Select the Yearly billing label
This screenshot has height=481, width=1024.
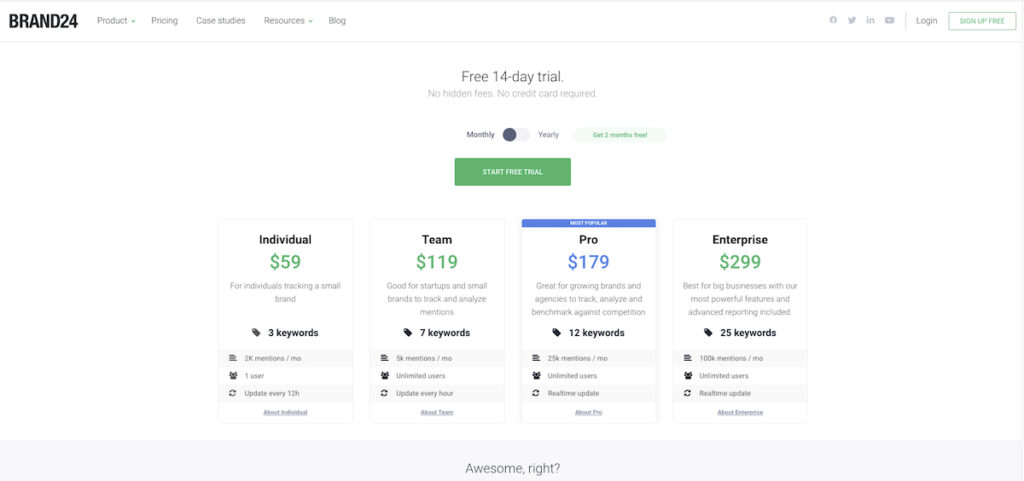click(549, 135)
